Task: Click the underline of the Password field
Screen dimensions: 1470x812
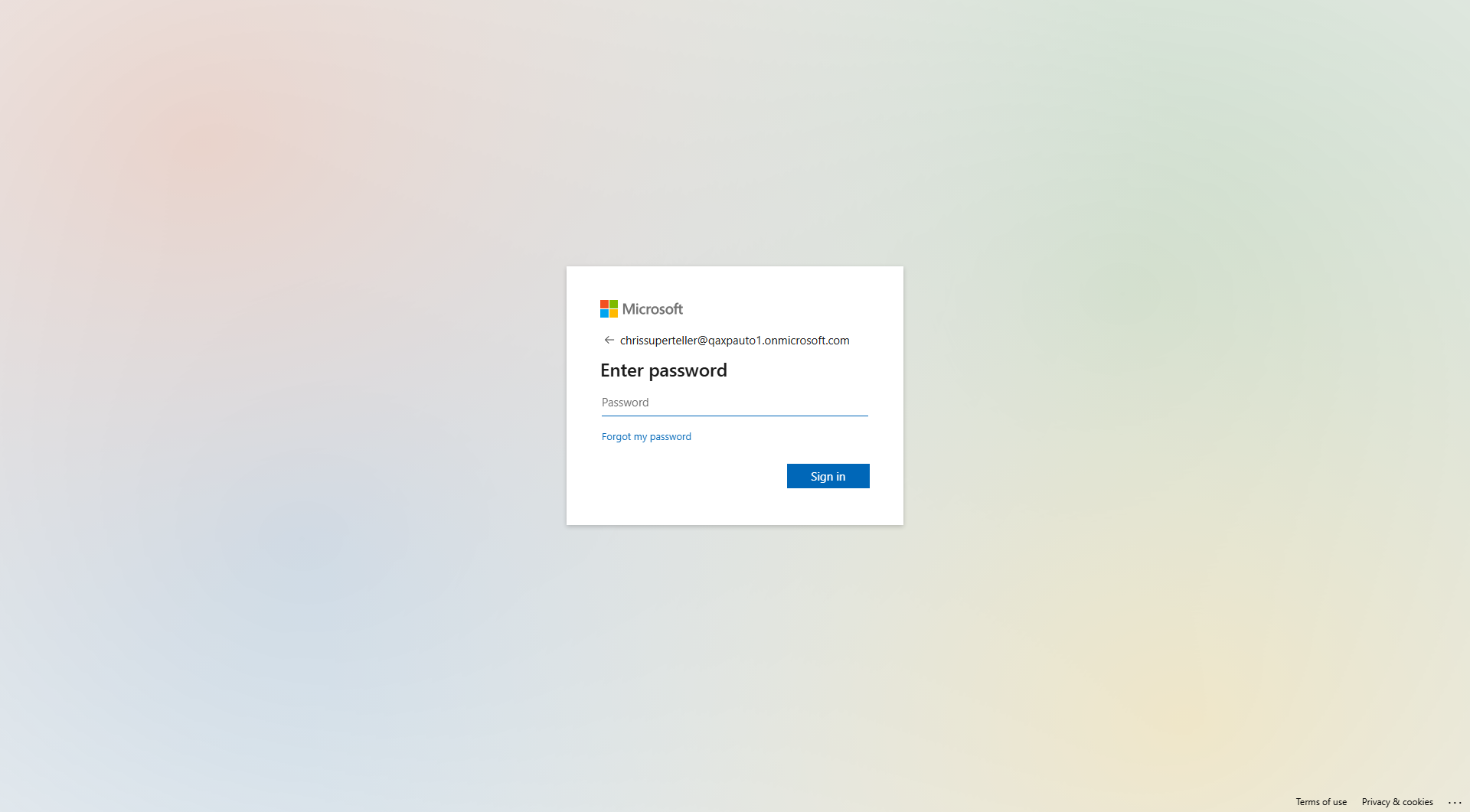Action: [734, 416]
